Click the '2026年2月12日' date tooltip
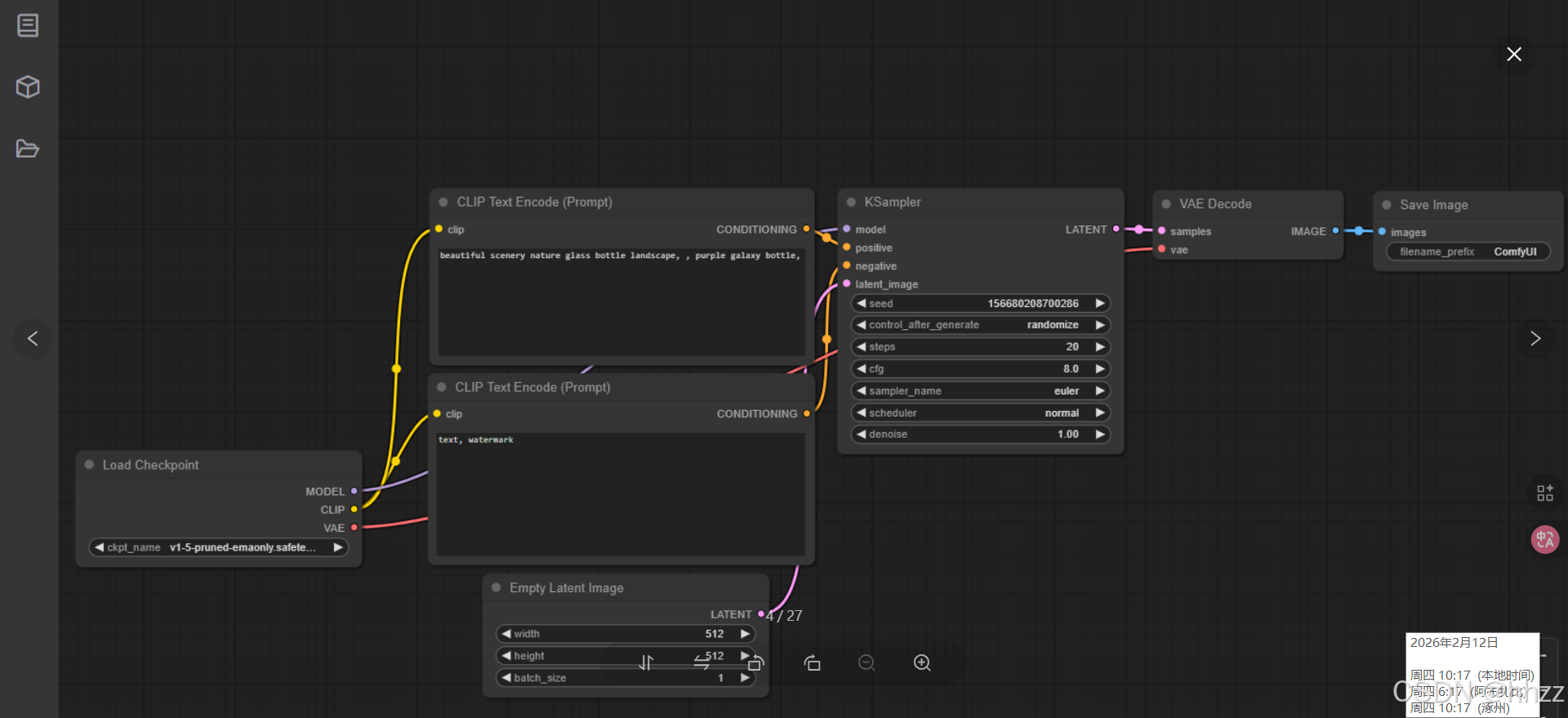This screenshot has height=718, width=1568. (1454, 643)
